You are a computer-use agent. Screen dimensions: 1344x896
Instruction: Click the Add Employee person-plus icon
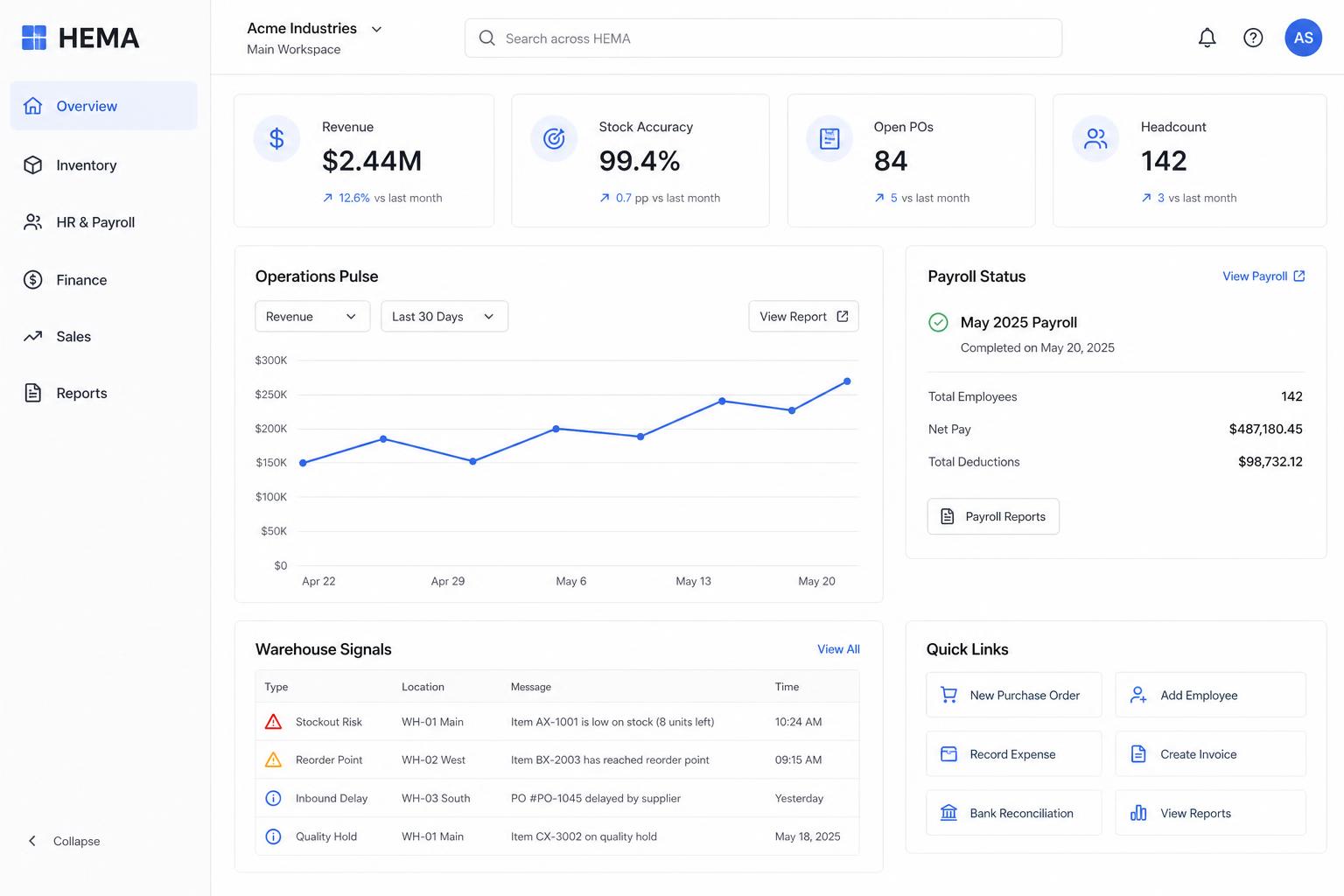(x=1138, y=696)
